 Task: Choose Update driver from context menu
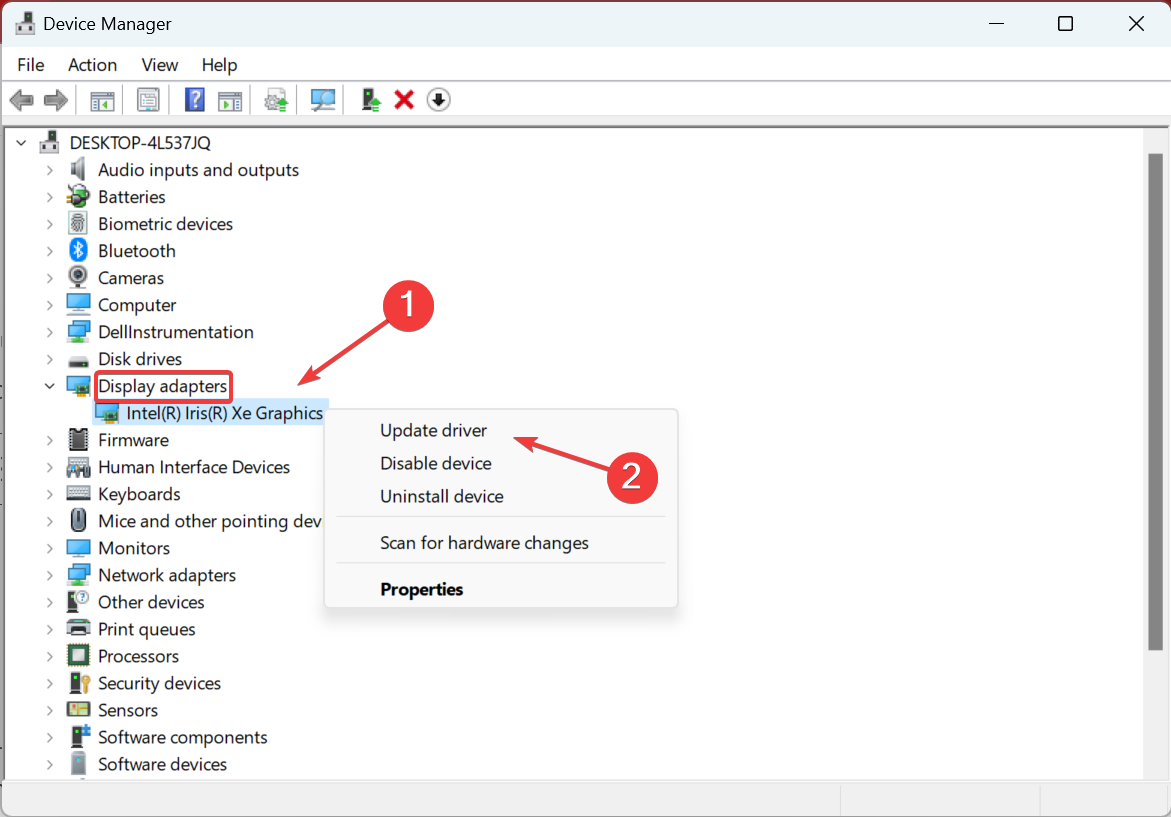(433, 430)
